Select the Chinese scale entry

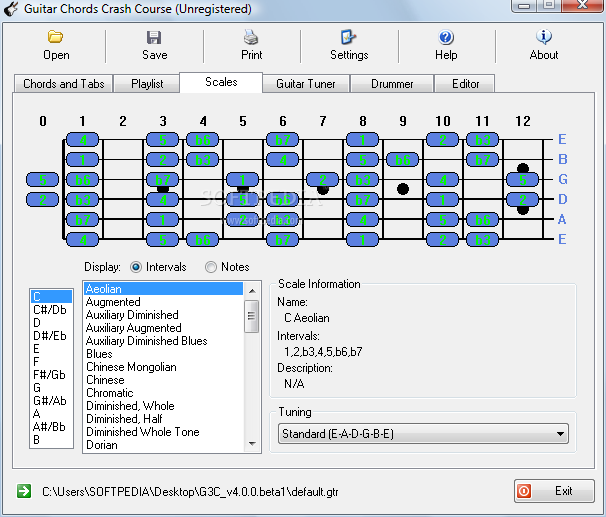pos(163,380)
